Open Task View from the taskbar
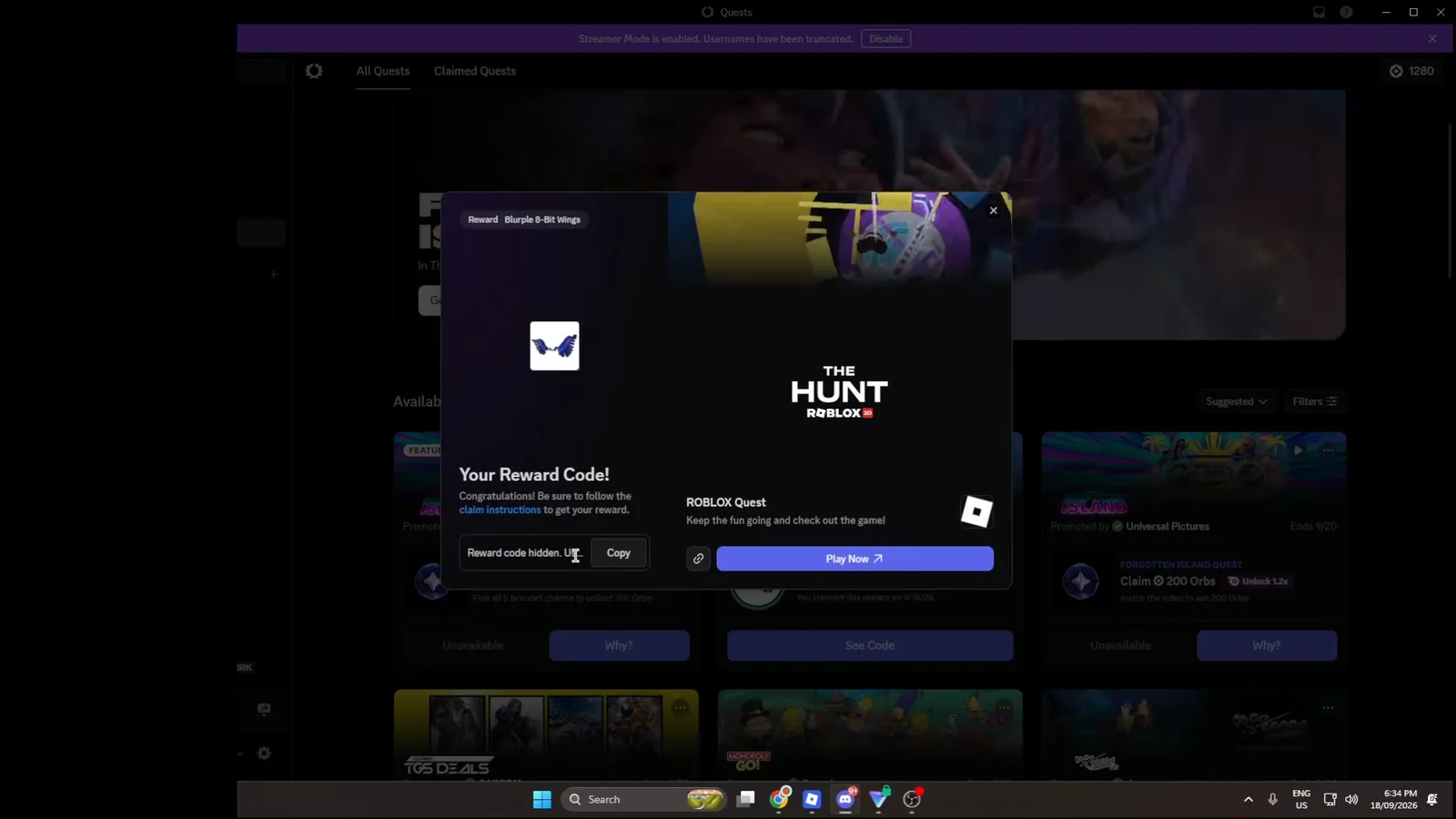Screen dimensions: 1456x819 [x=745, y=799]
